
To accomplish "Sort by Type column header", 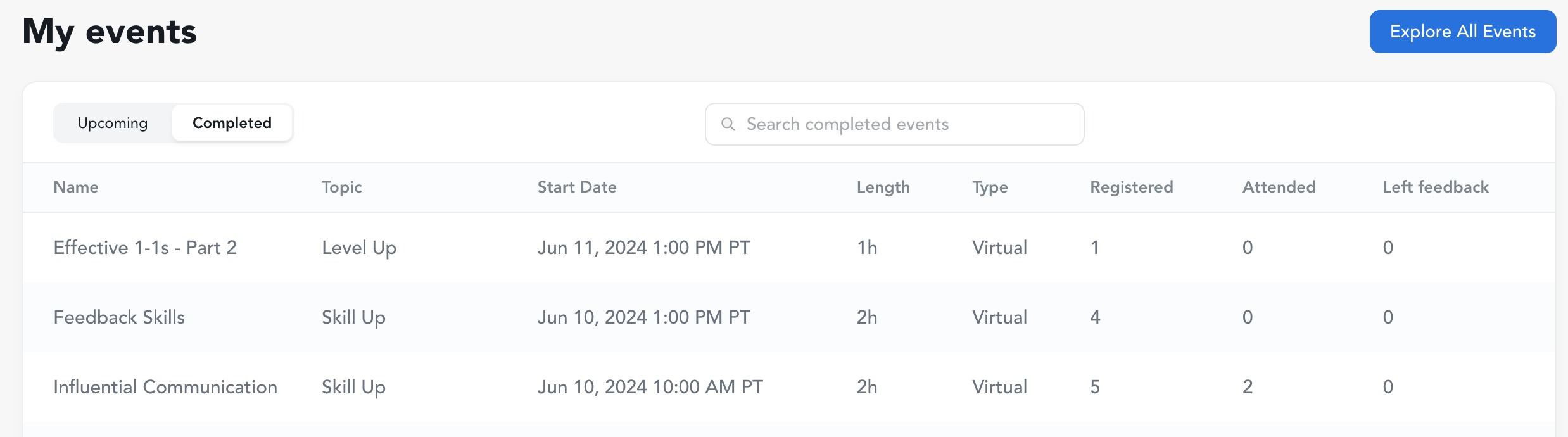I will pos(990,187).
